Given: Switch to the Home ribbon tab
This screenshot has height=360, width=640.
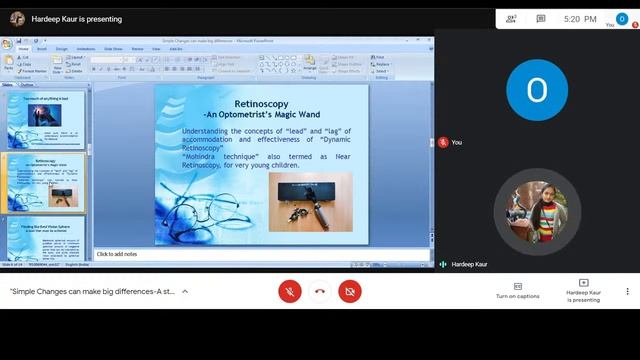Looking at the screenshot, I should 24,49.
